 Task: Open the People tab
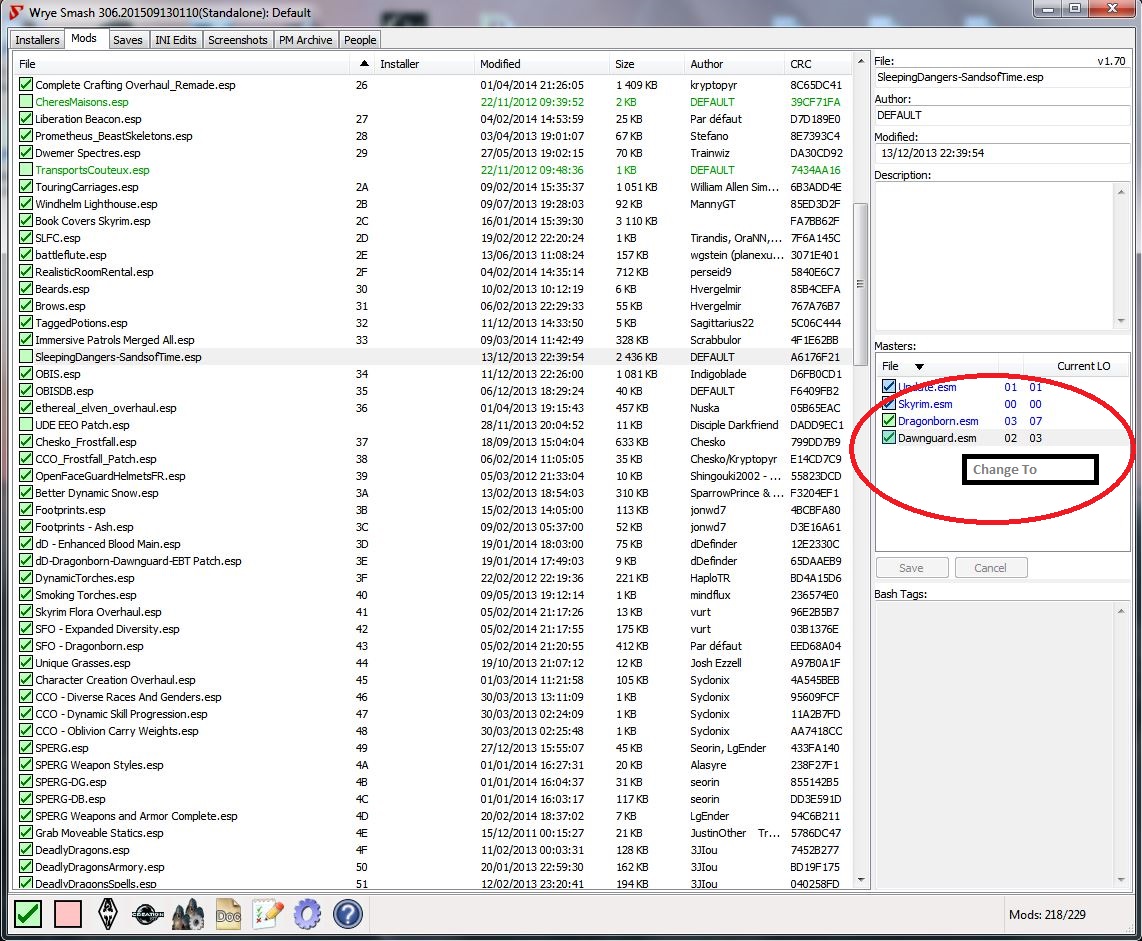(360, 40)
